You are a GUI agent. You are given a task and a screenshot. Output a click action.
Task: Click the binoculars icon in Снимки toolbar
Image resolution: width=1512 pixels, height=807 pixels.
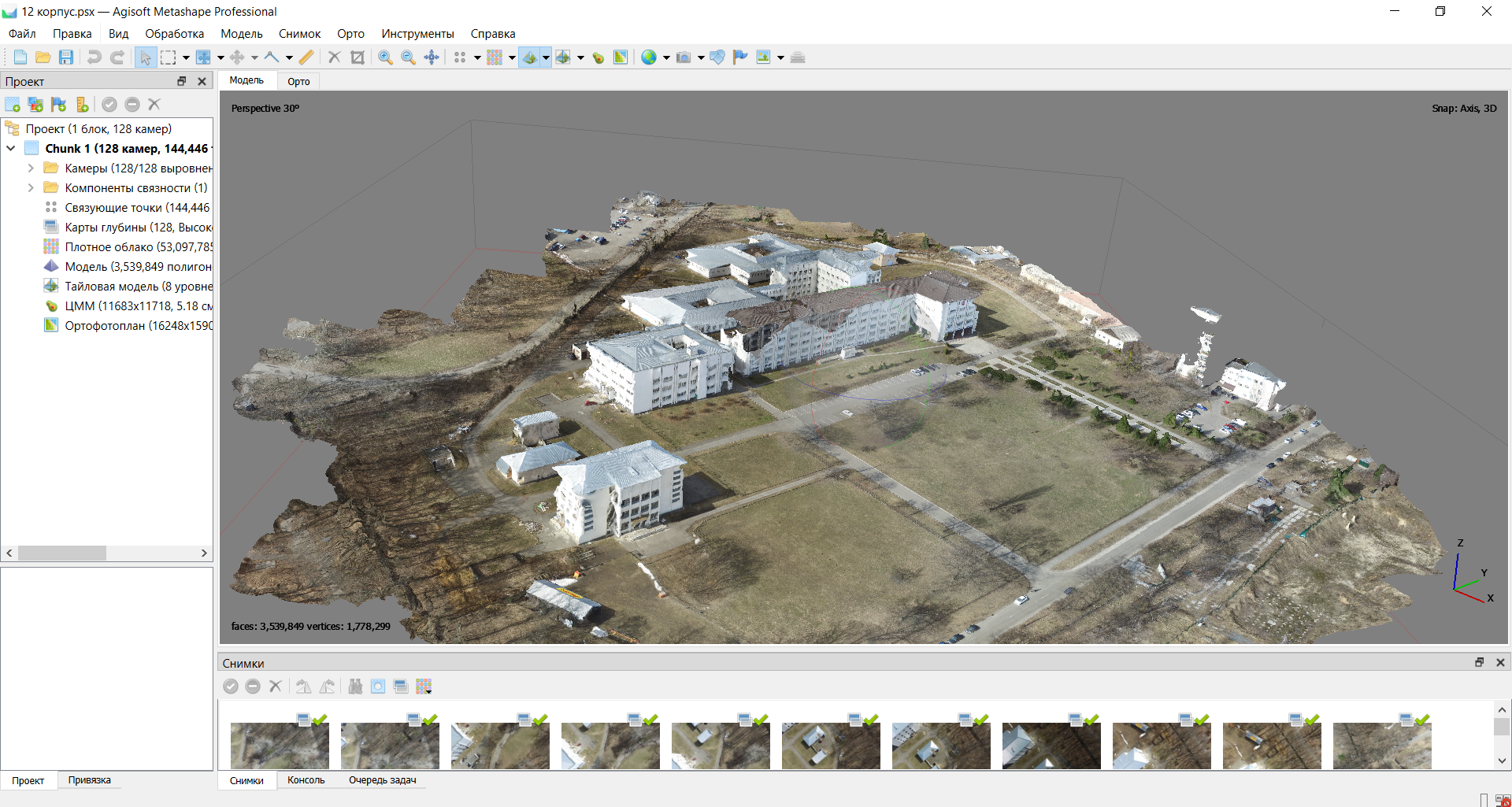pyautogui.click(x=355, y=687)
